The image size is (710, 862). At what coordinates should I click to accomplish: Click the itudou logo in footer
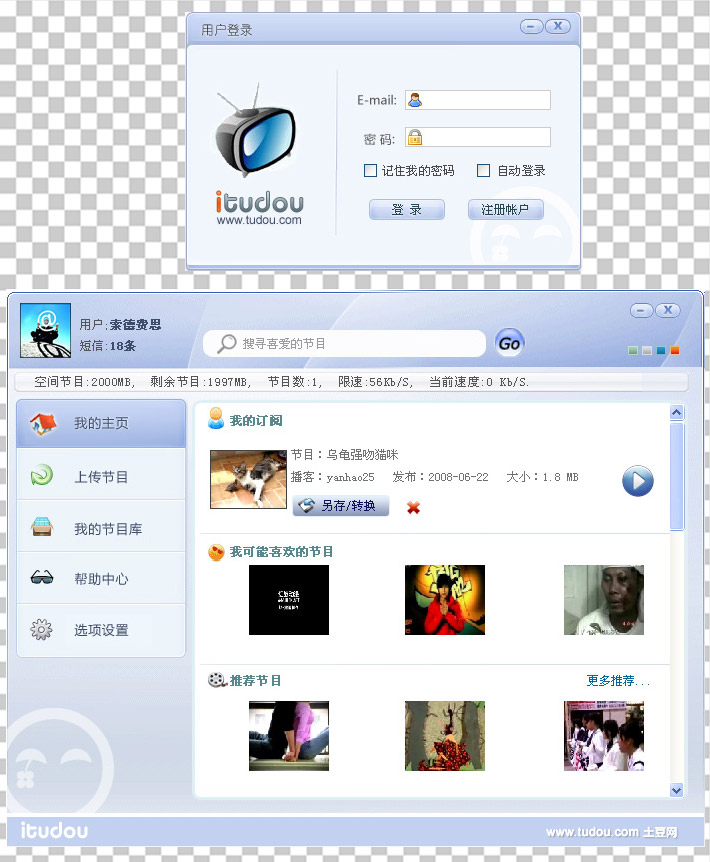(54, 830)
